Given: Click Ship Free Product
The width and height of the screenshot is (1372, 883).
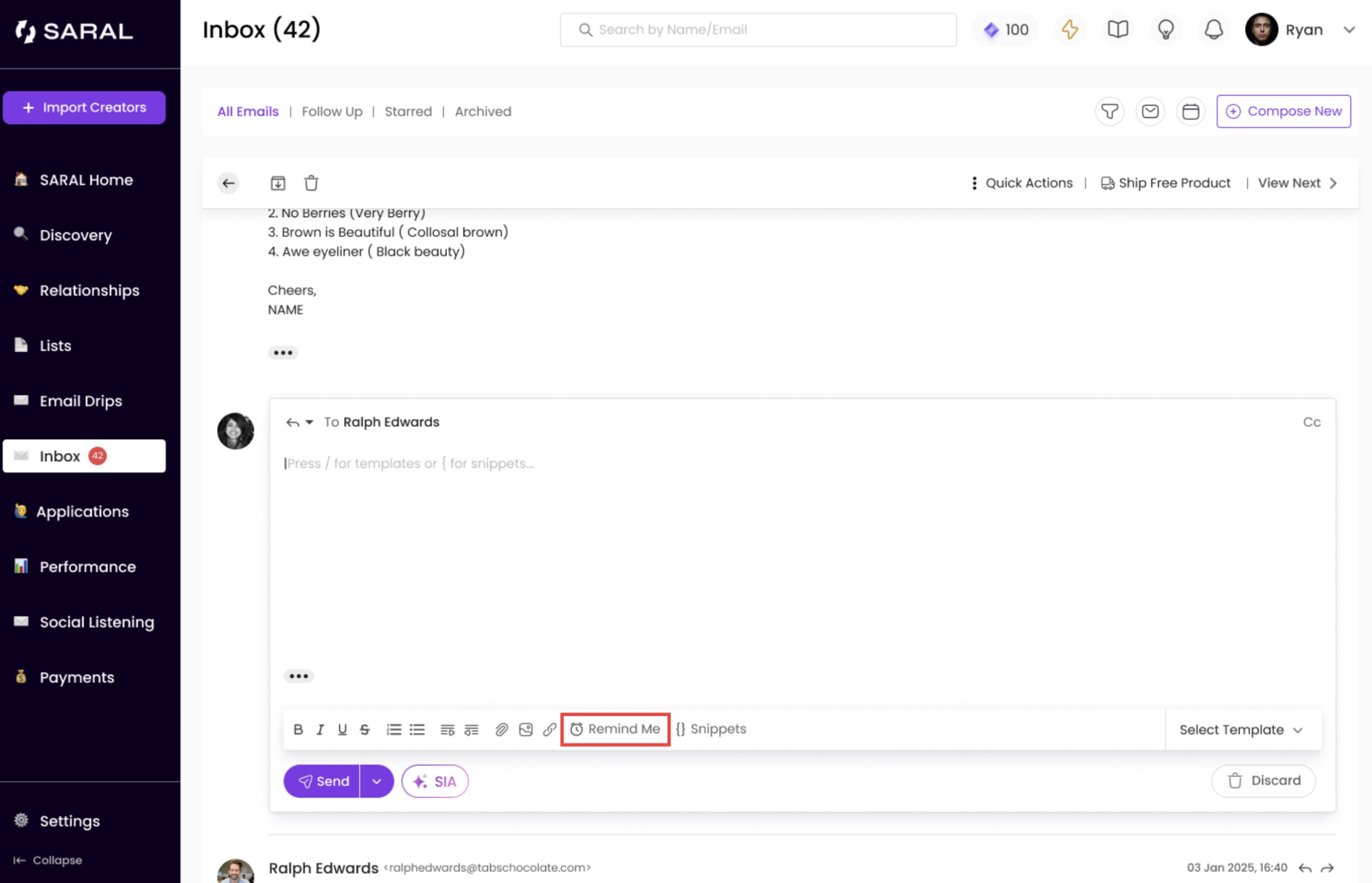Looking at the screenshot, I should 1165,182.
